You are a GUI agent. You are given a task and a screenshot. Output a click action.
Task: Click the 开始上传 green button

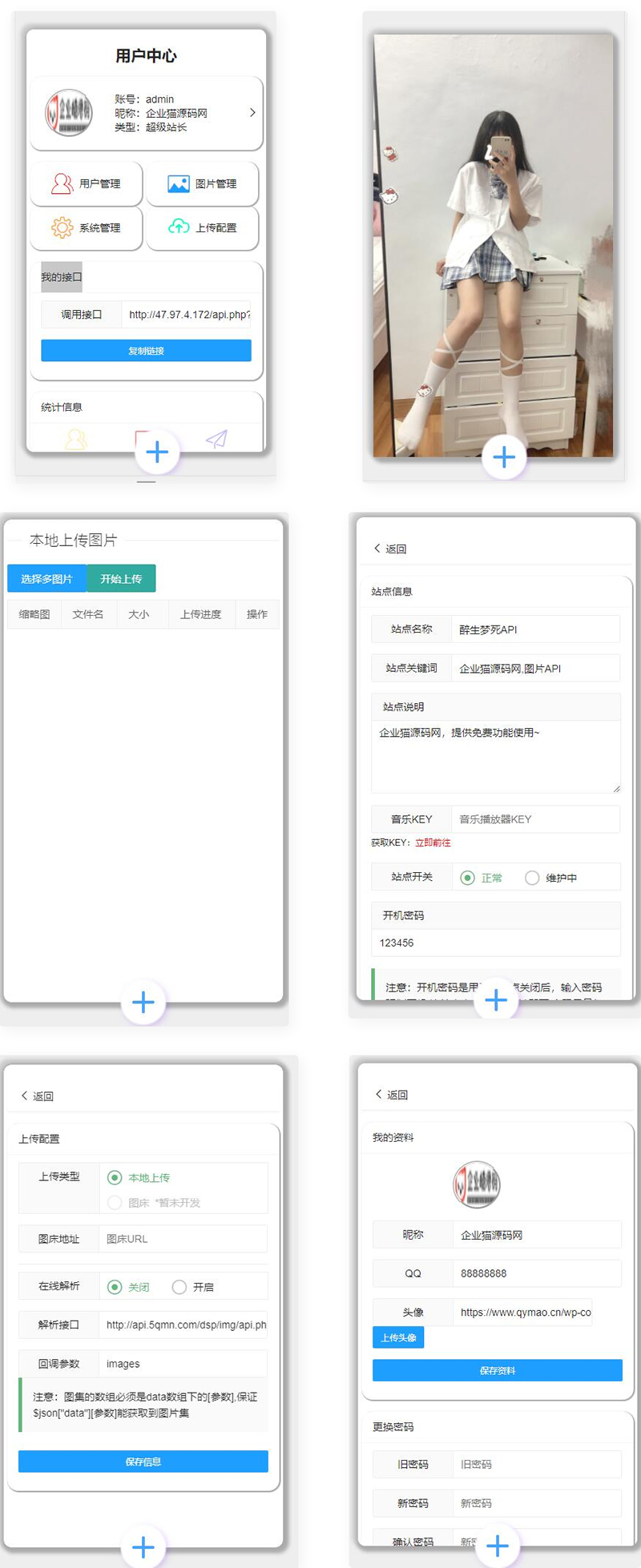tap(121, 578)
